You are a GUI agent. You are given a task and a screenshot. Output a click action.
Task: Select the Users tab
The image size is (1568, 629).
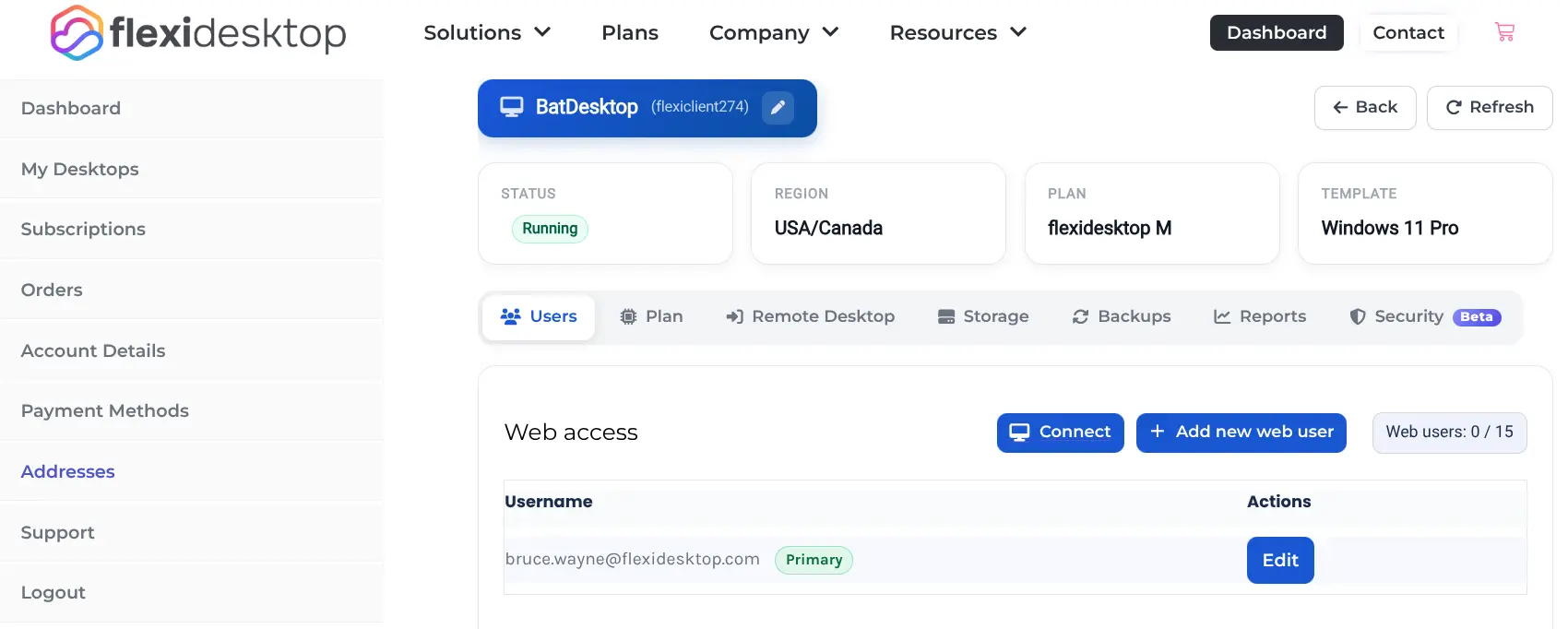539,316
